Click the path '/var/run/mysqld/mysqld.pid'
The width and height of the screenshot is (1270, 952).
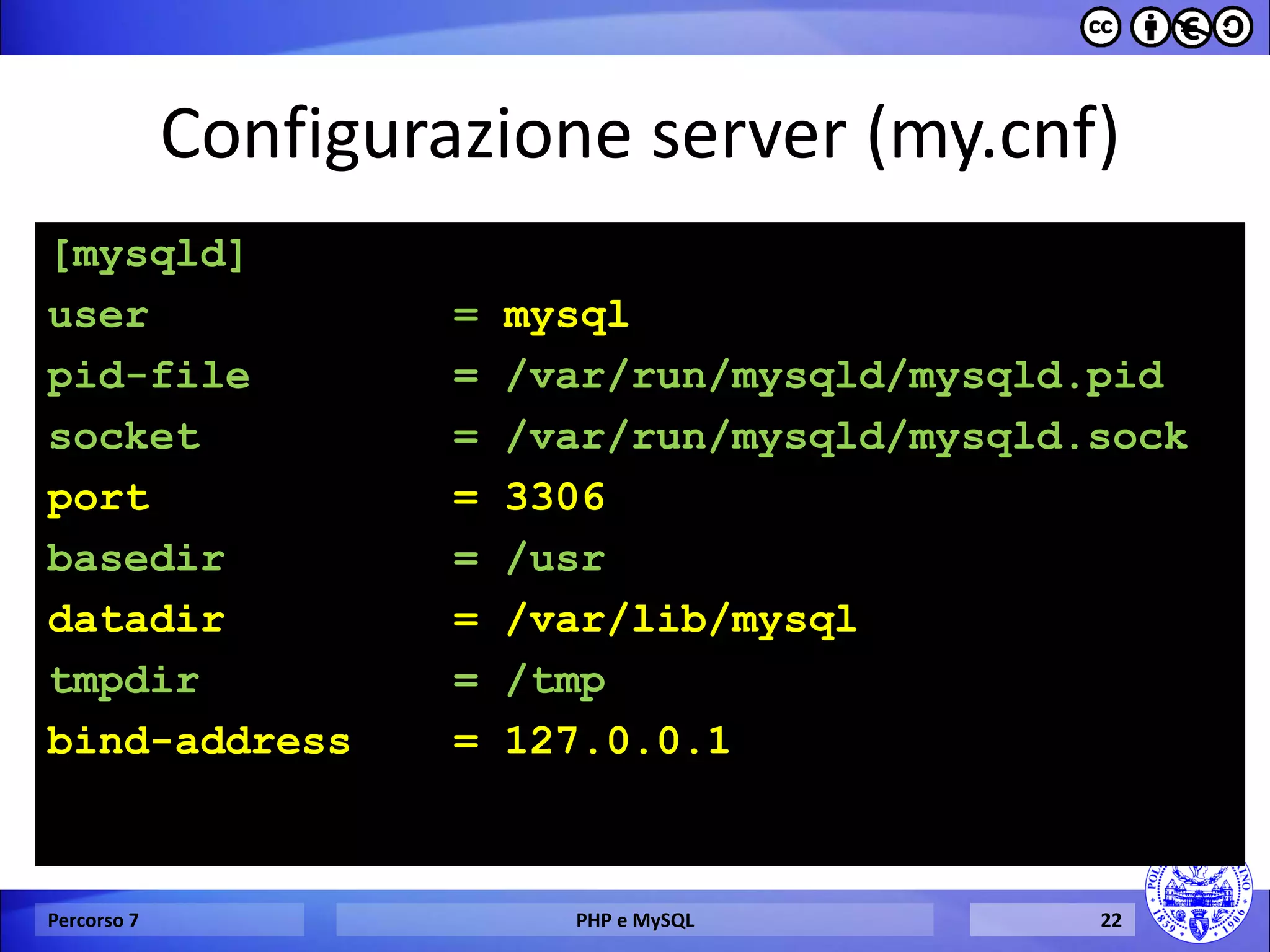[x=835, y=376]
